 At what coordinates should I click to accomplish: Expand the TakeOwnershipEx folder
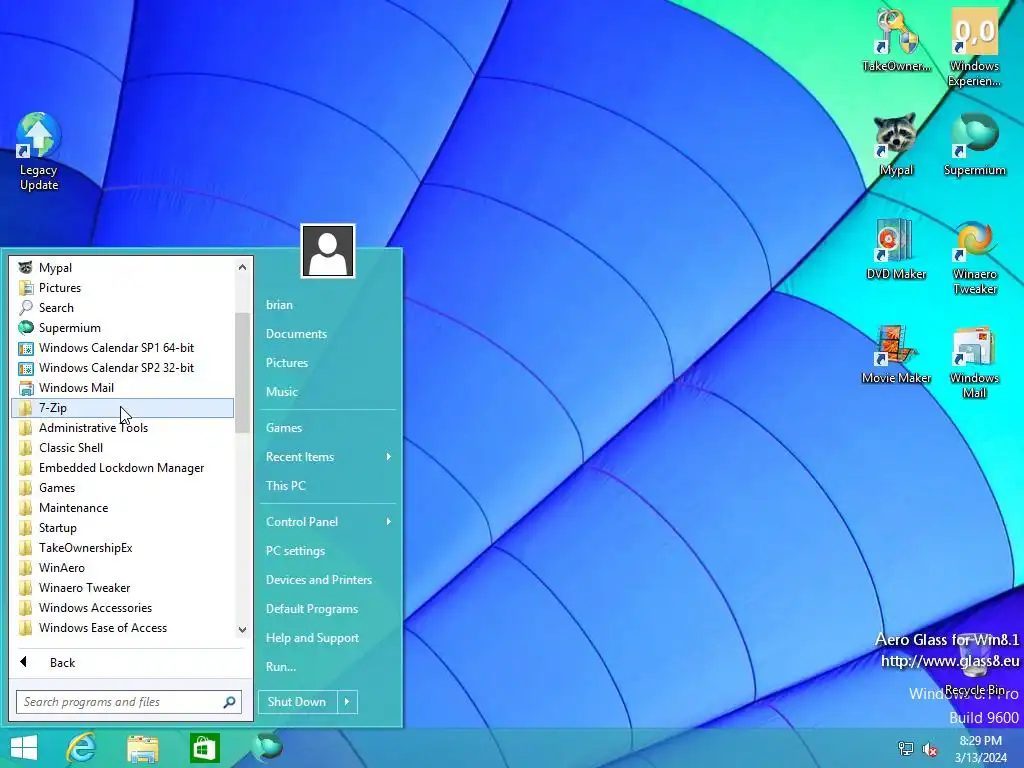tap(123, 548)
